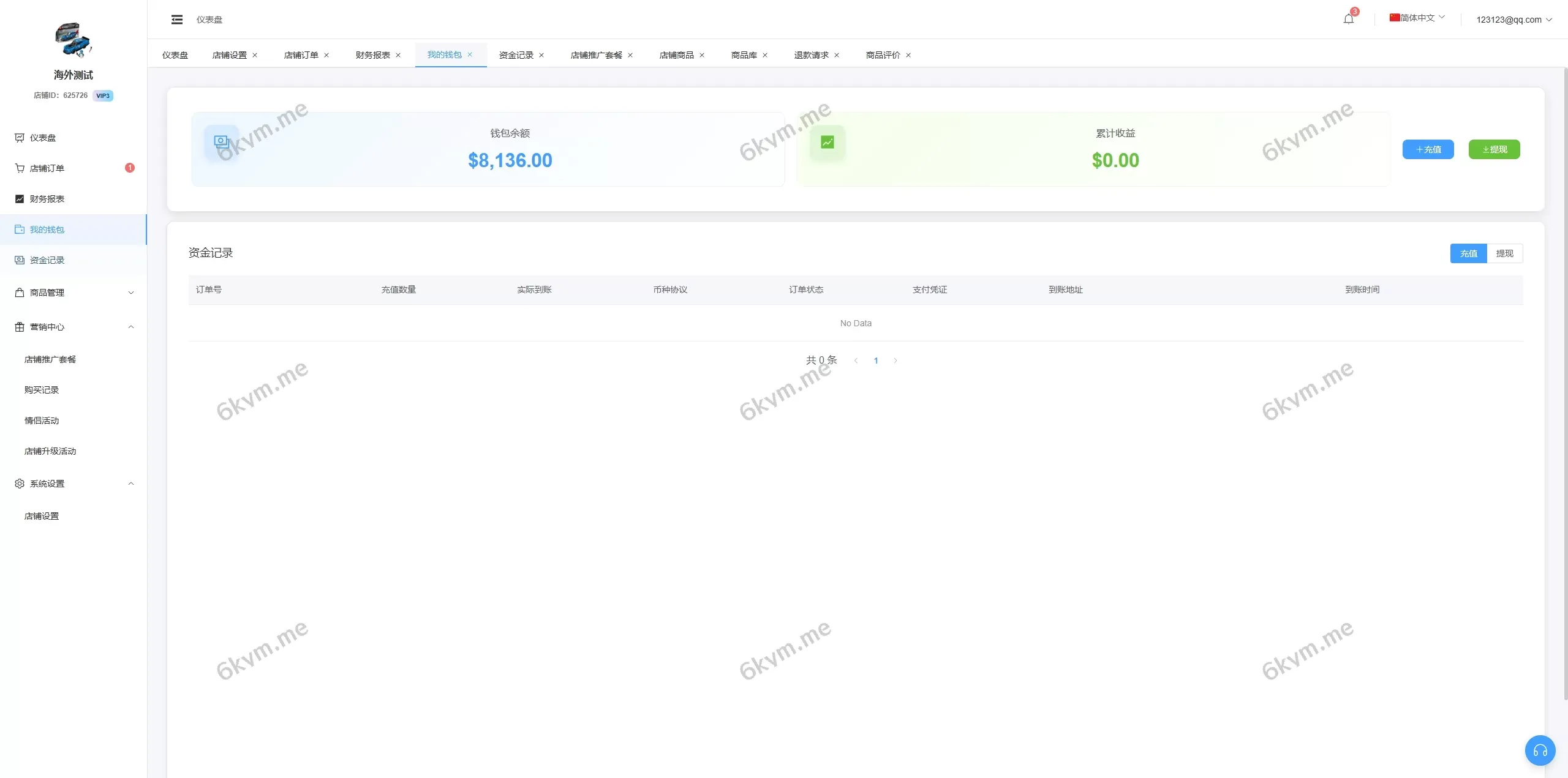Collapse the 营销中心 sidebar menu
Screen dimensions: 1568x778
click(x=73, y=327)
